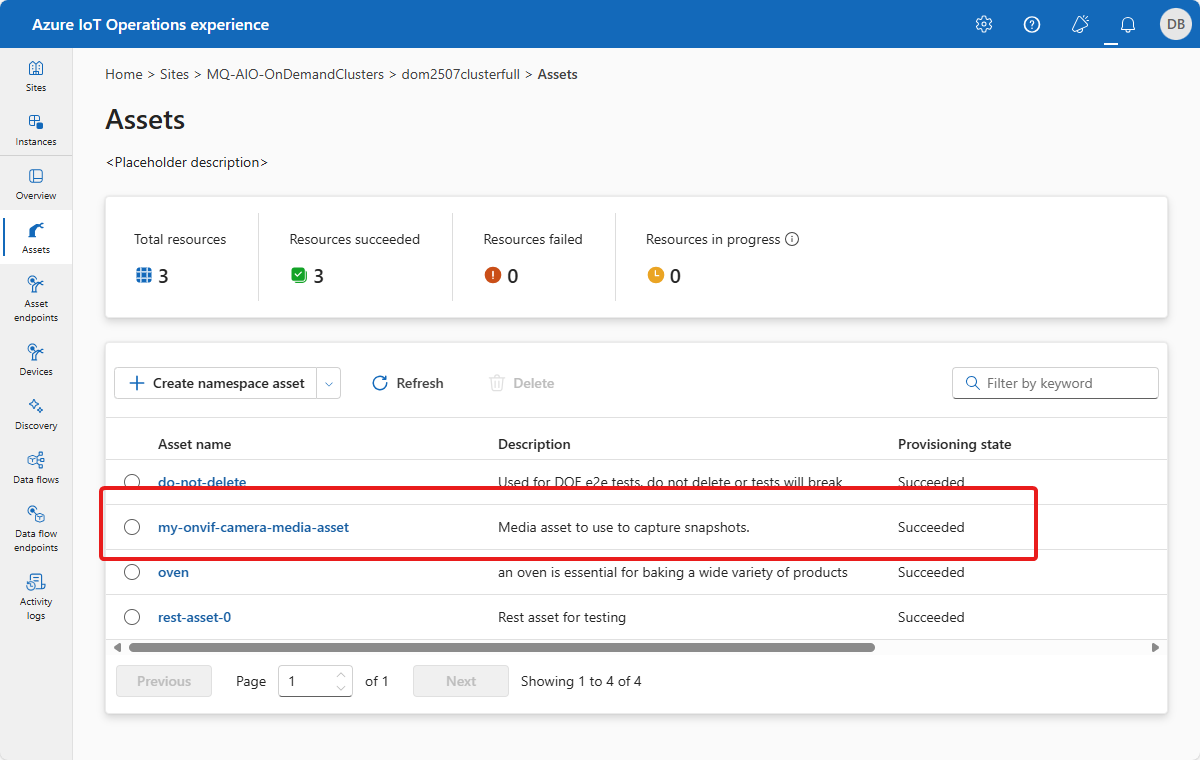The width and height of the screenshot is (1200, 760).
Task: Click 'Rest asset for testing' description
Action: click(562, 617)
